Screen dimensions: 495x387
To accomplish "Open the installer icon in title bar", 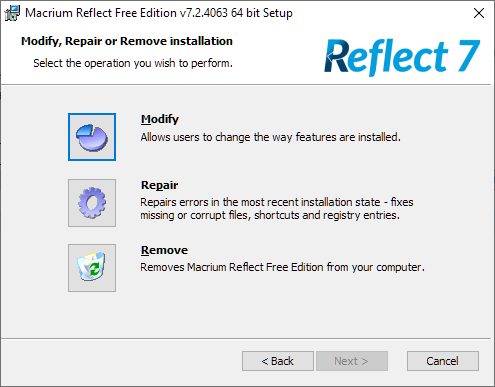I will click(12, 13).
